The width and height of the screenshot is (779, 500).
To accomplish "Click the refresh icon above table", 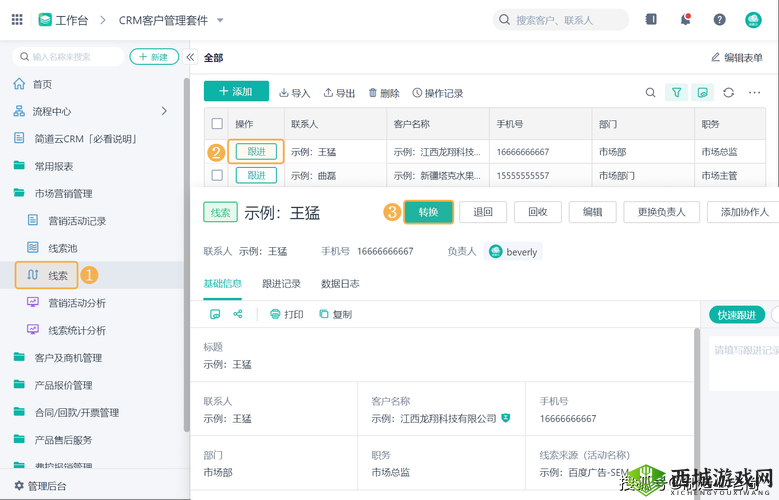I will [x=728, y=92].
